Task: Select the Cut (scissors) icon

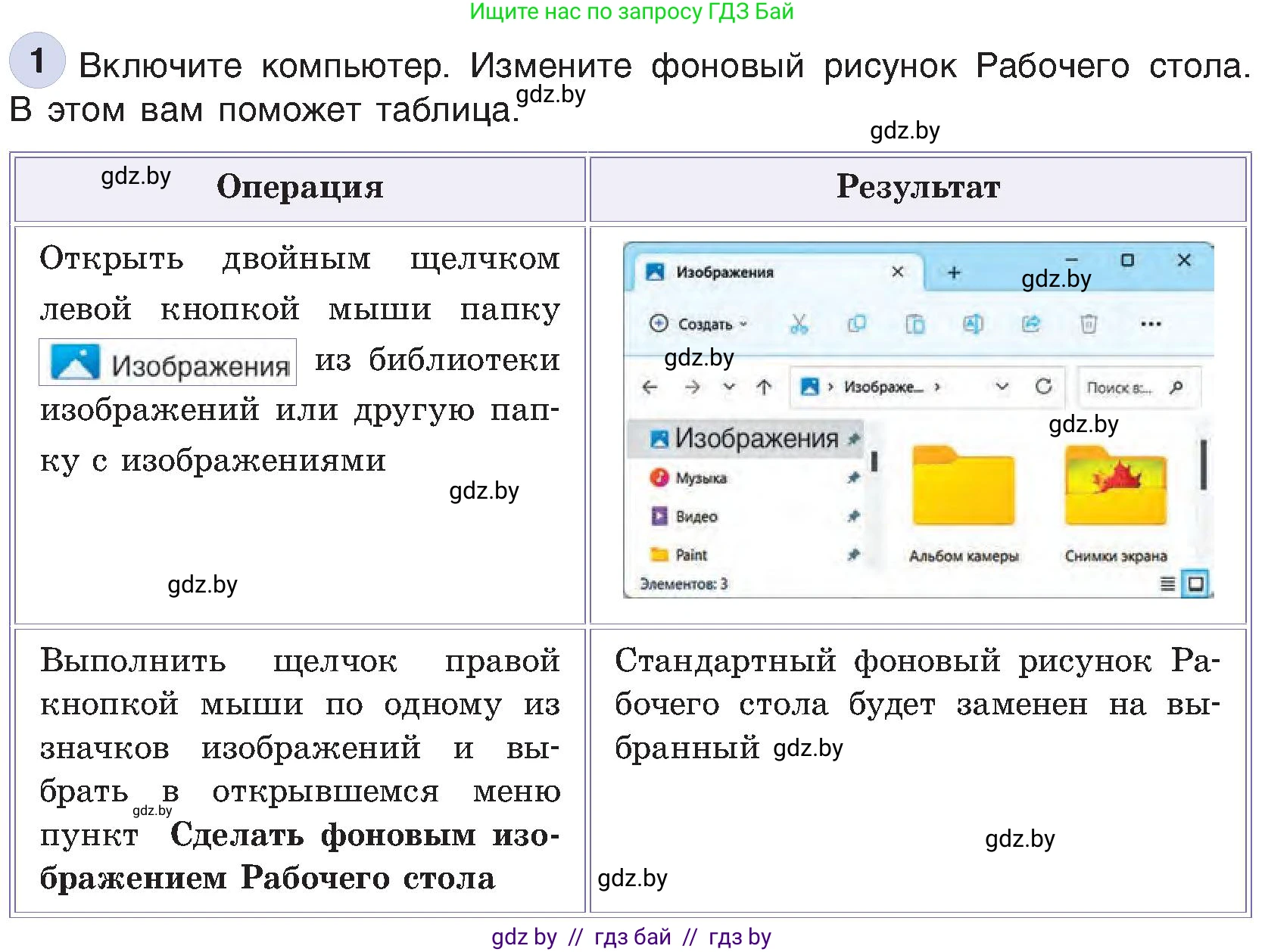Action: pos(800,325)
